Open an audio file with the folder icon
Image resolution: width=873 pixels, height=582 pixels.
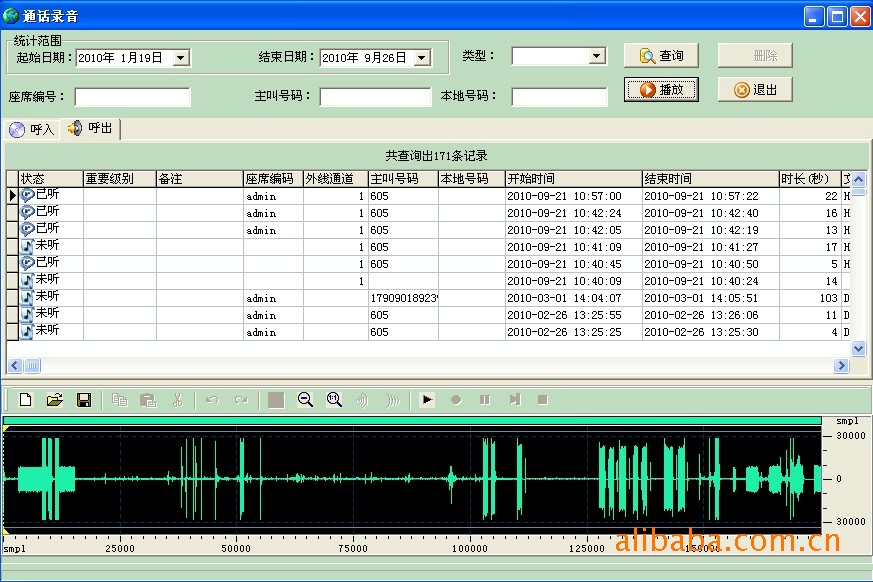click(x=55, y=400)
